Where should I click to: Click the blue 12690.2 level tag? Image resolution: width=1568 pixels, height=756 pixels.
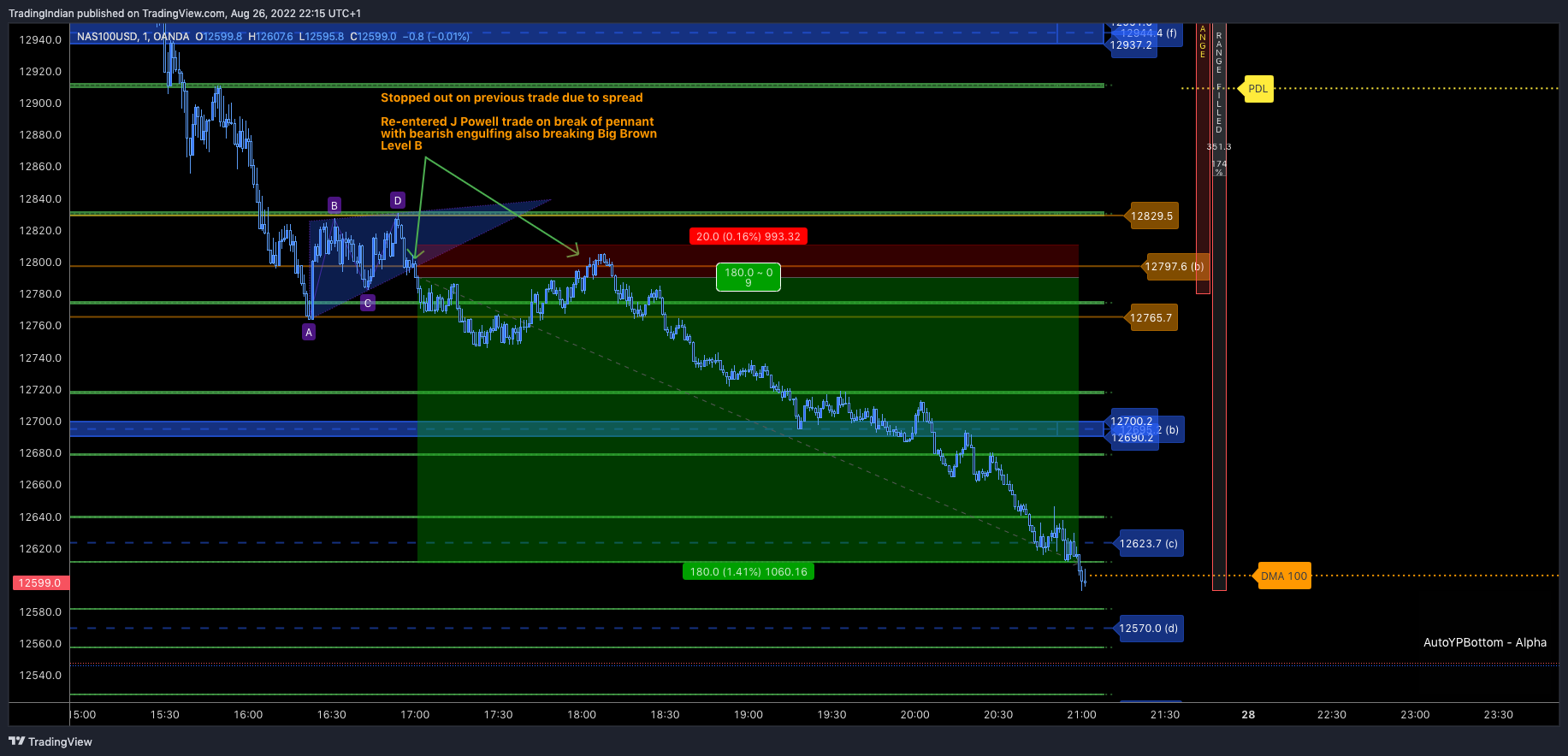tap(1133, 439)
